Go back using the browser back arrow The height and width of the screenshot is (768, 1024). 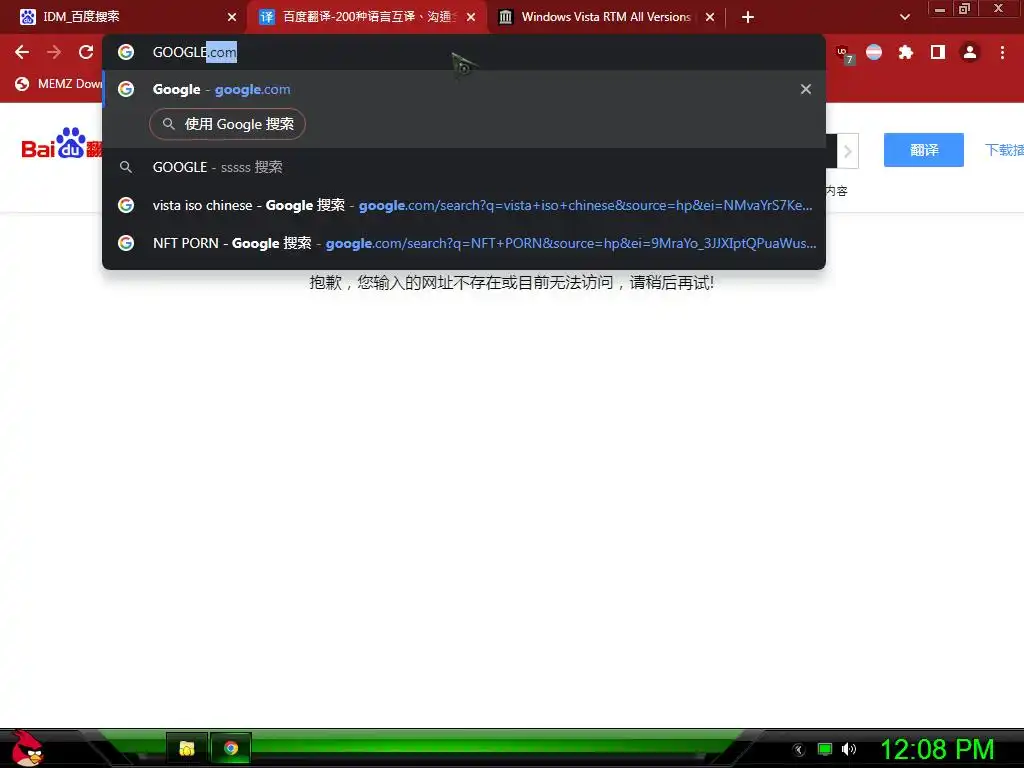[22, 52]
